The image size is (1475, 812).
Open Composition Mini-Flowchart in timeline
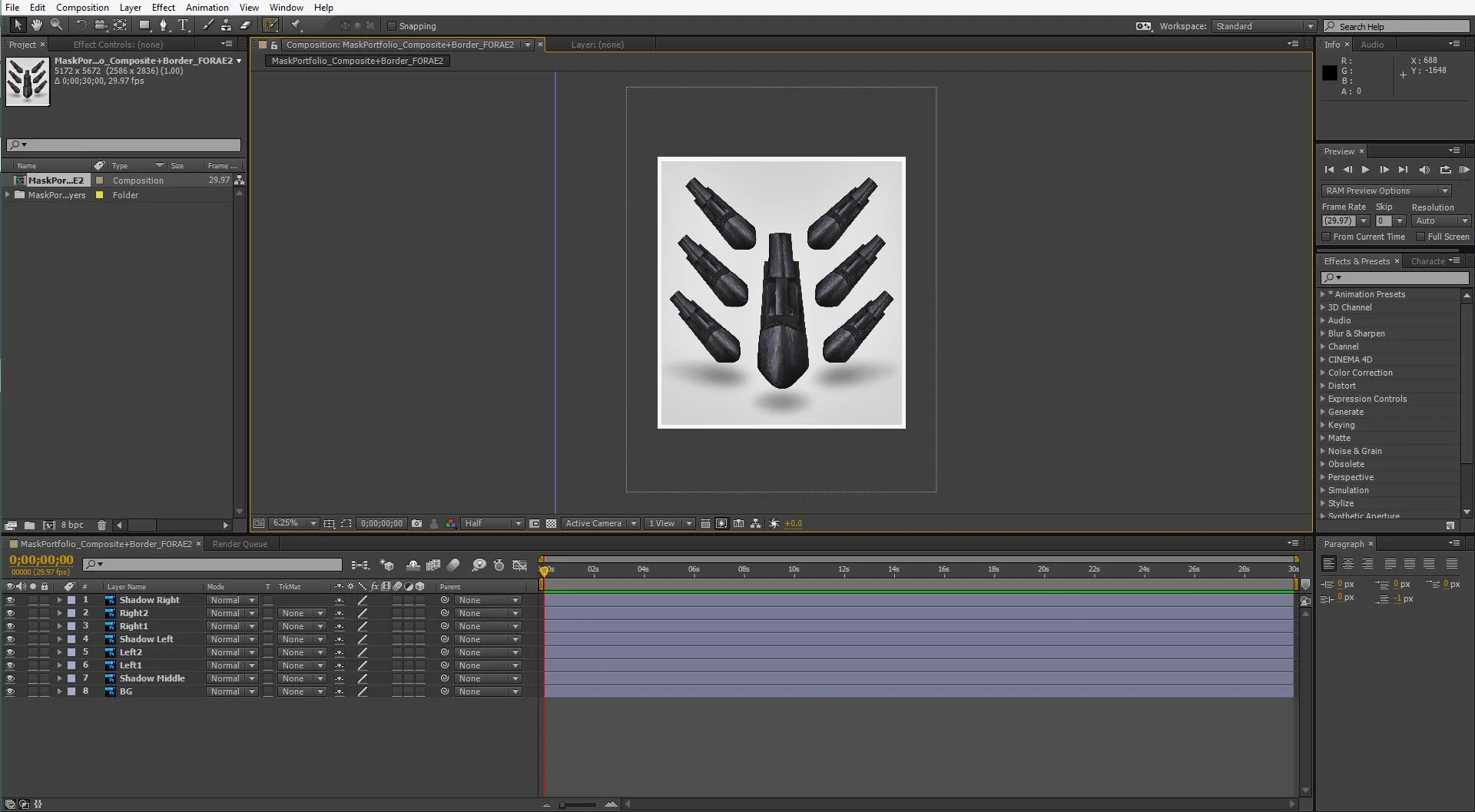[360, 565]
